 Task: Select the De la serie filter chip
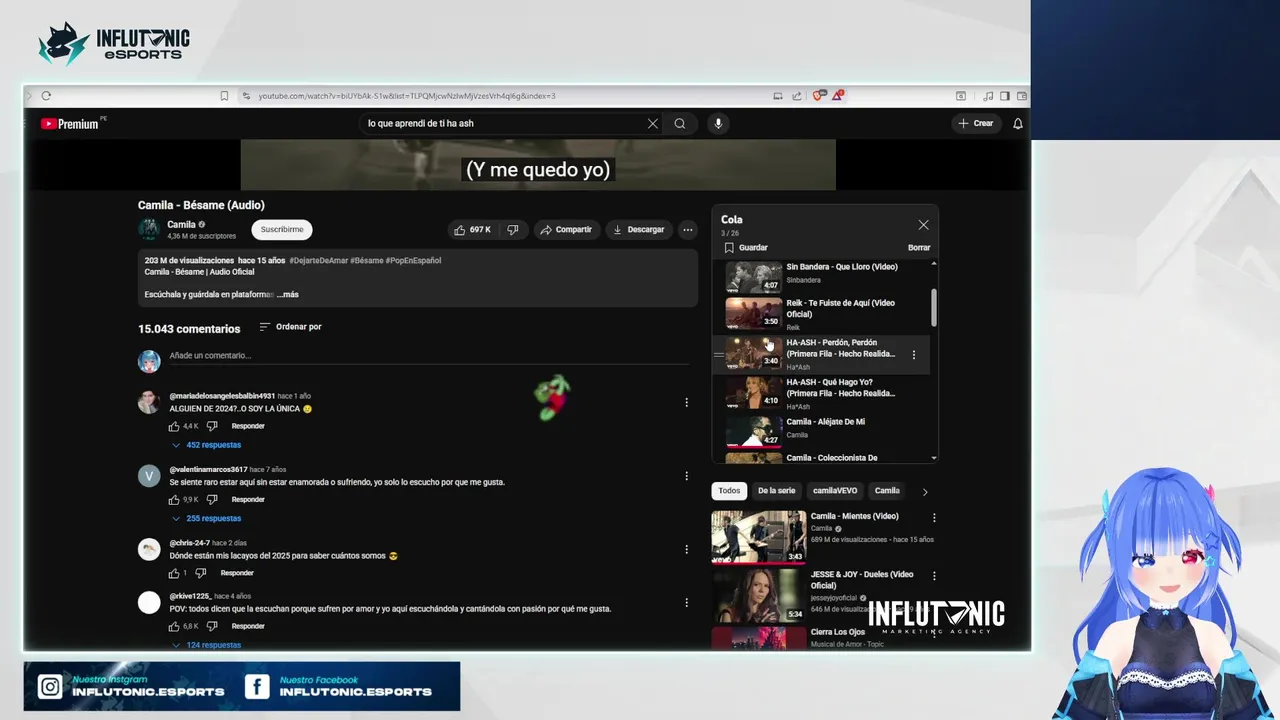click(776, 491)
